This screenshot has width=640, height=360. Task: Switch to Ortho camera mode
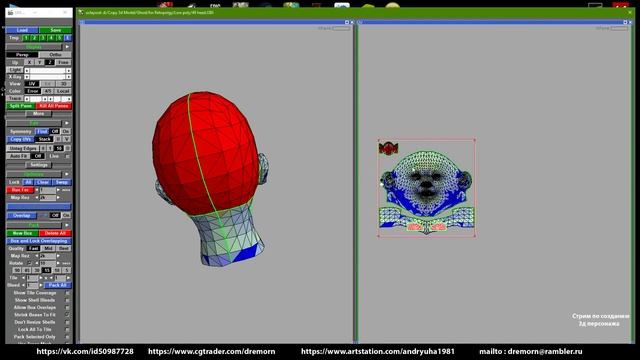56,55
